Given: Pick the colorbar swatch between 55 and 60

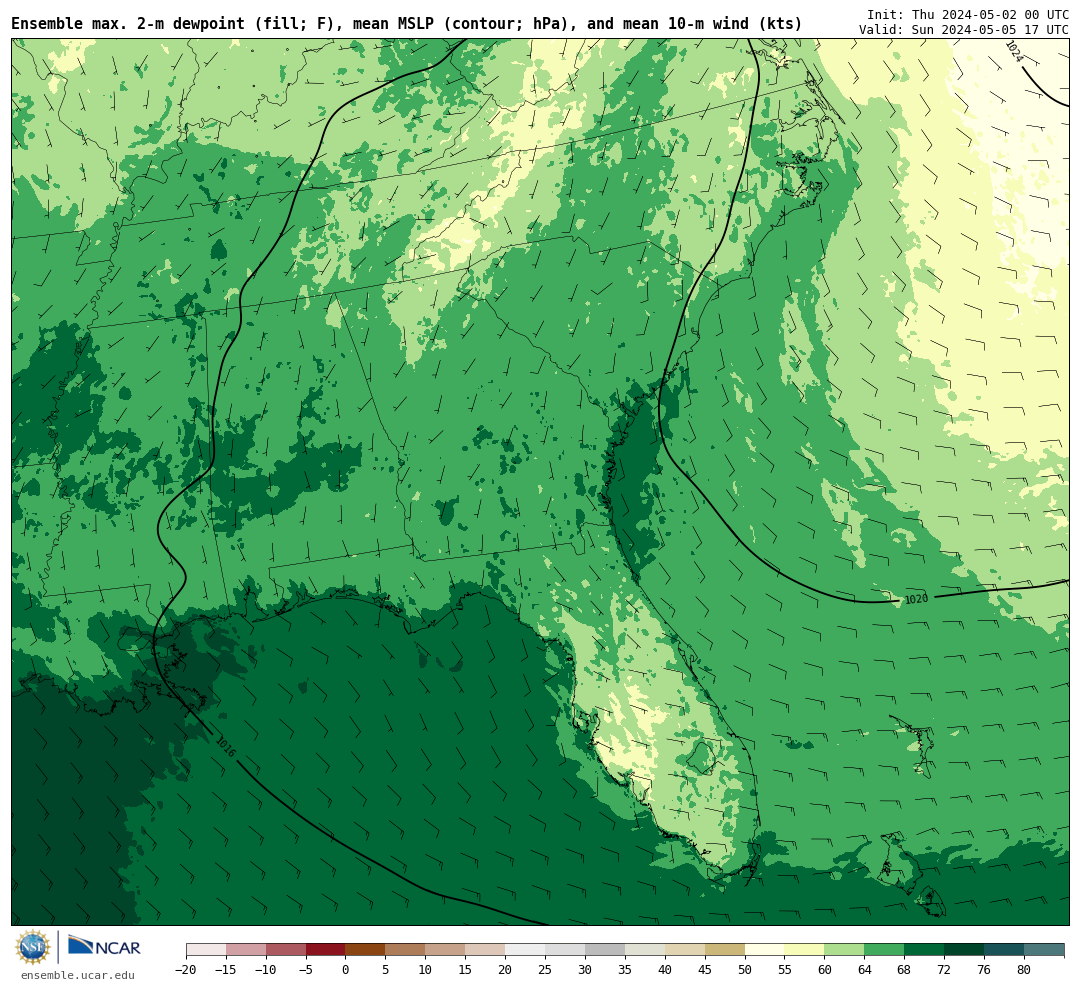Looking at the screenshot, I should 804,950.
